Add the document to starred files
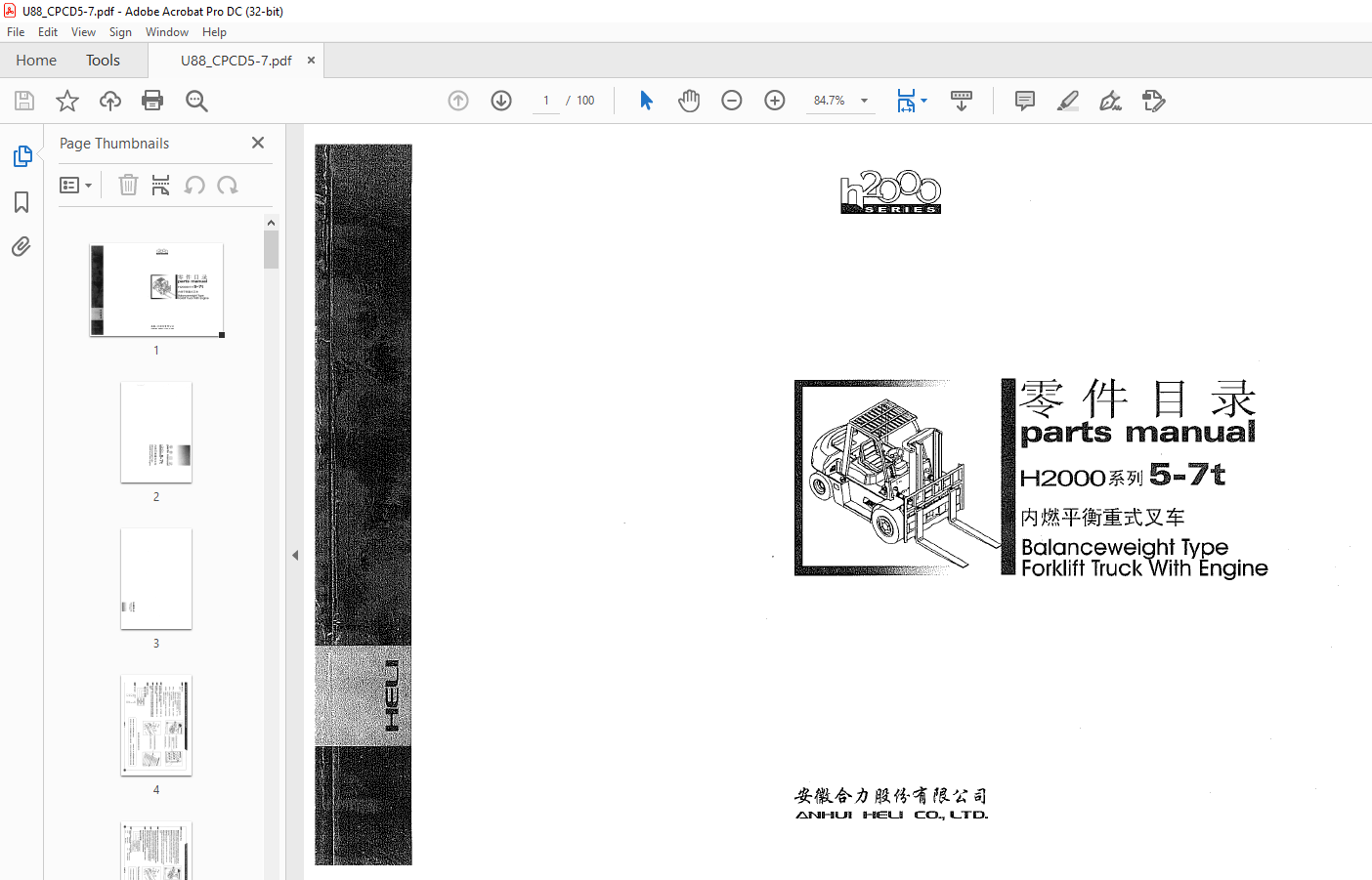The height and width of the screenshot is (880, 1372). coord(67,101)
